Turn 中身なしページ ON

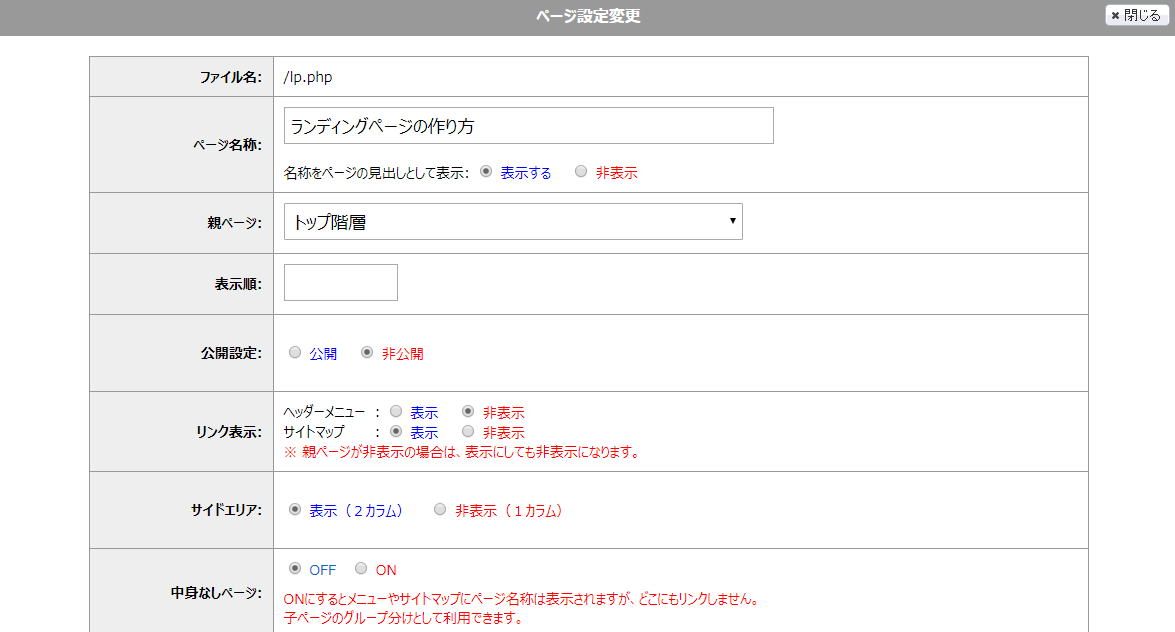(x=361, y=569)
